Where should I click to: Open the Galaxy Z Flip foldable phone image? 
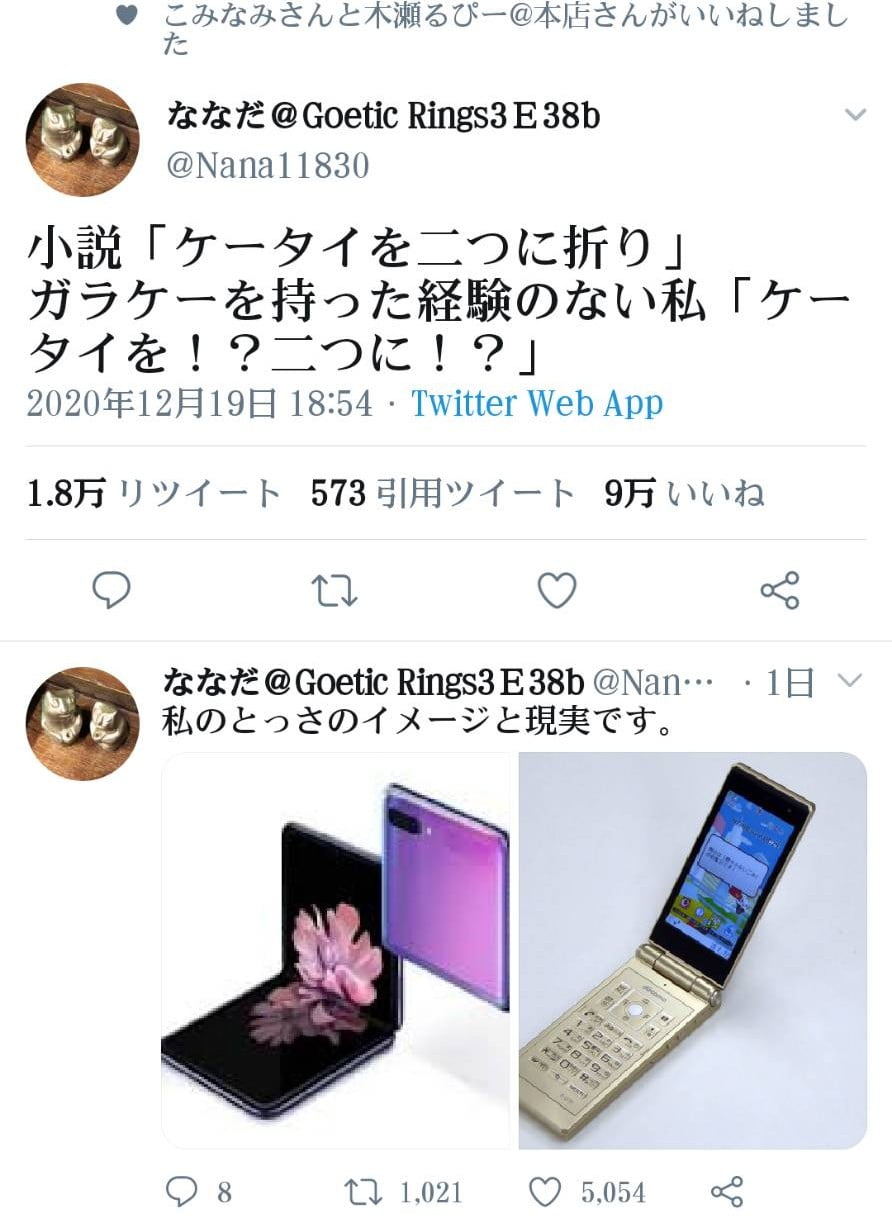pyautogui.click(x=336, y=951)
